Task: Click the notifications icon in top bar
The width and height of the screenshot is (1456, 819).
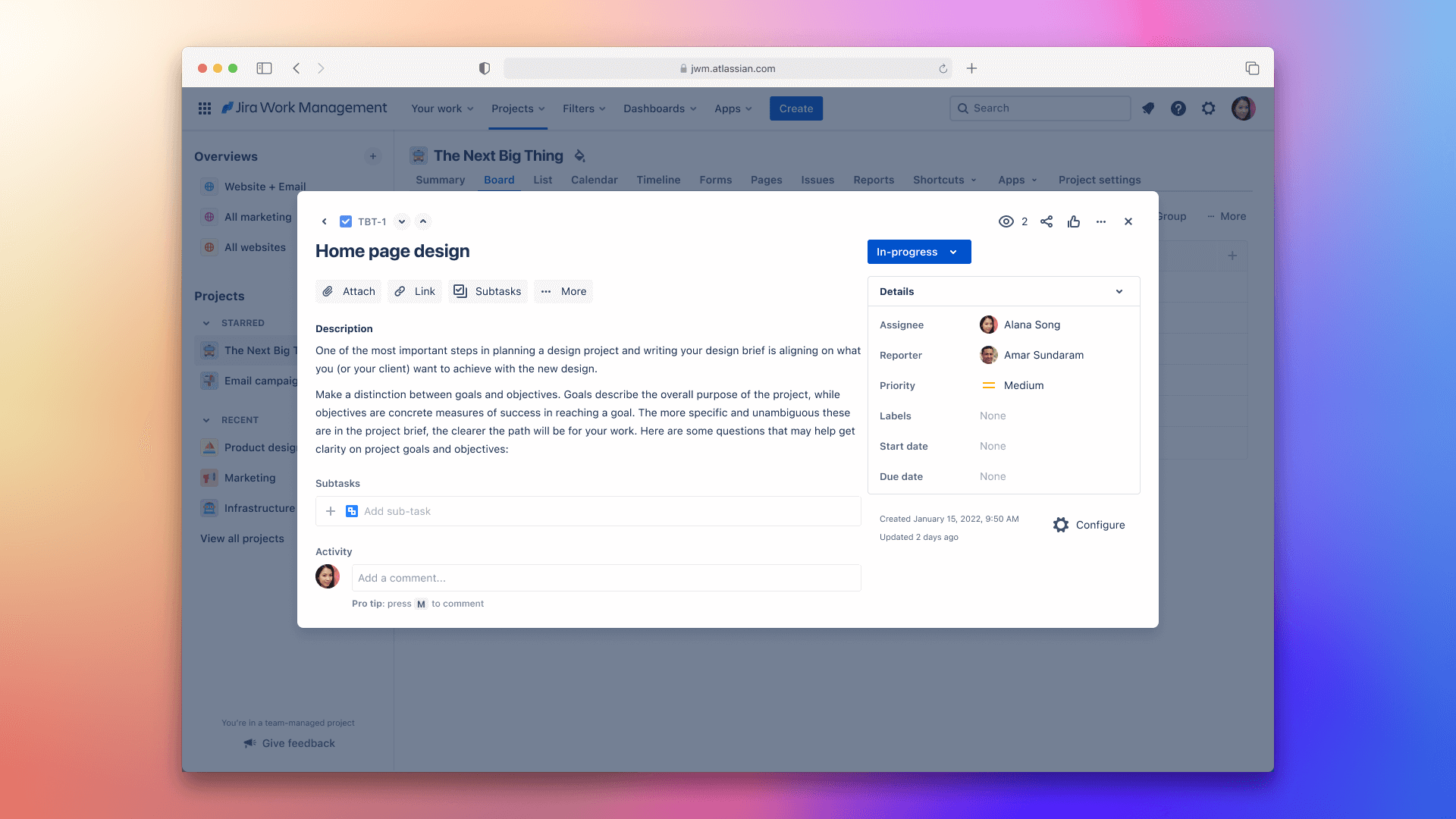Action: point(1148,108)
